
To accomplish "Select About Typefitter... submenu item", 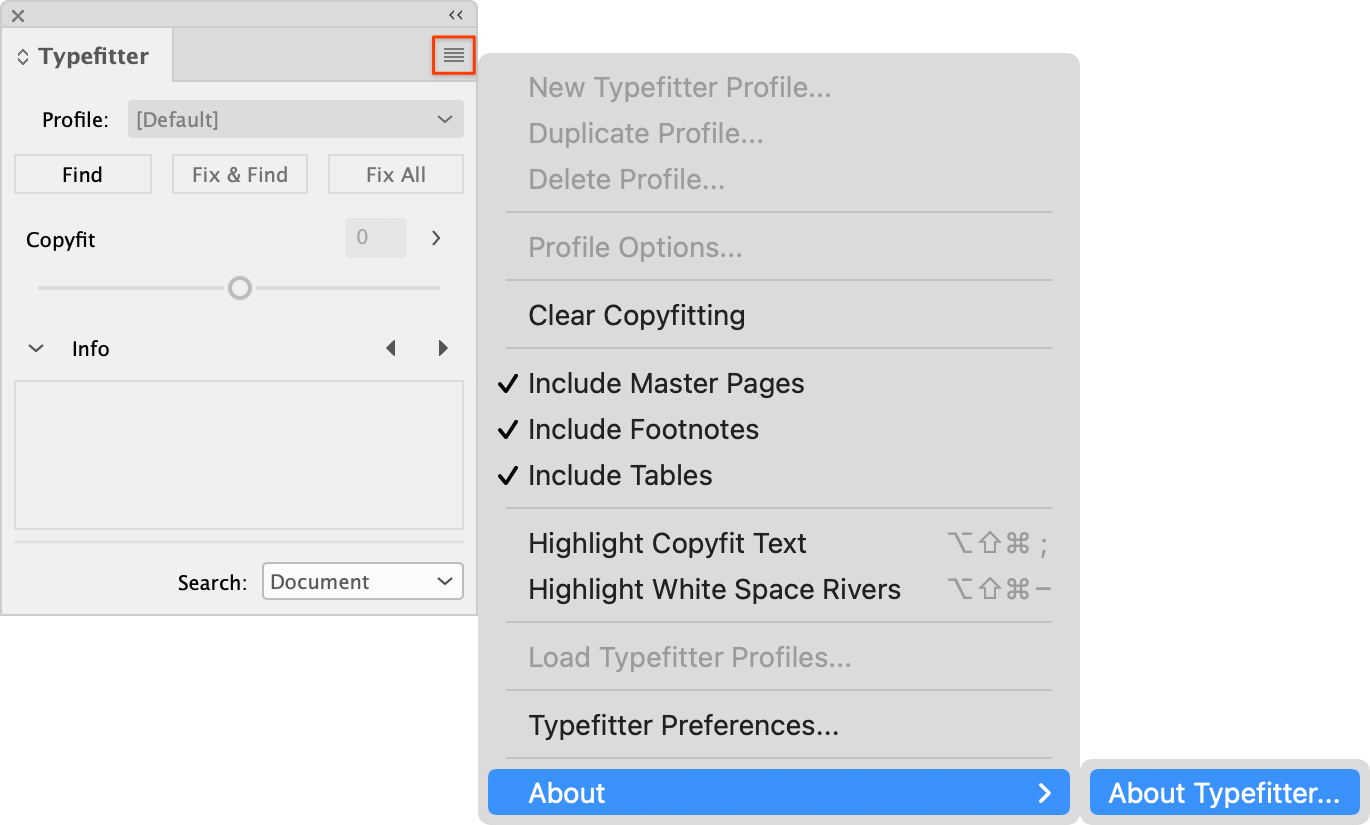I will coord(1224,793).
